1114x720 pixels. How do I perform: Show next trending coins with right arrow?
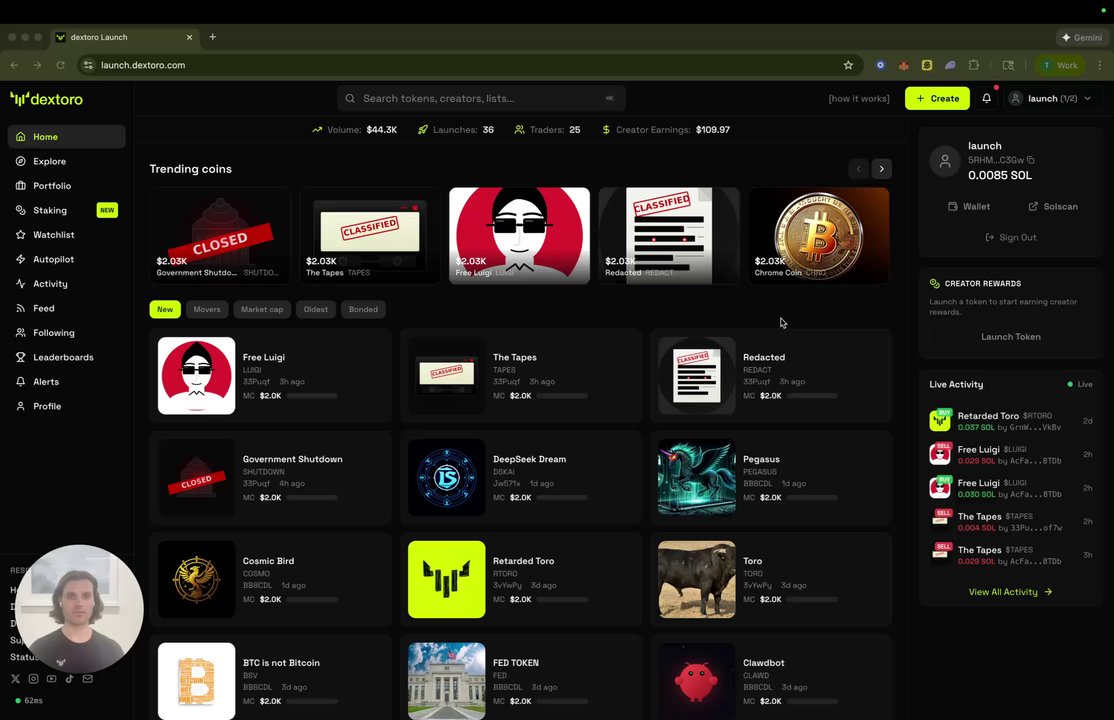click(x=882, y=169)
